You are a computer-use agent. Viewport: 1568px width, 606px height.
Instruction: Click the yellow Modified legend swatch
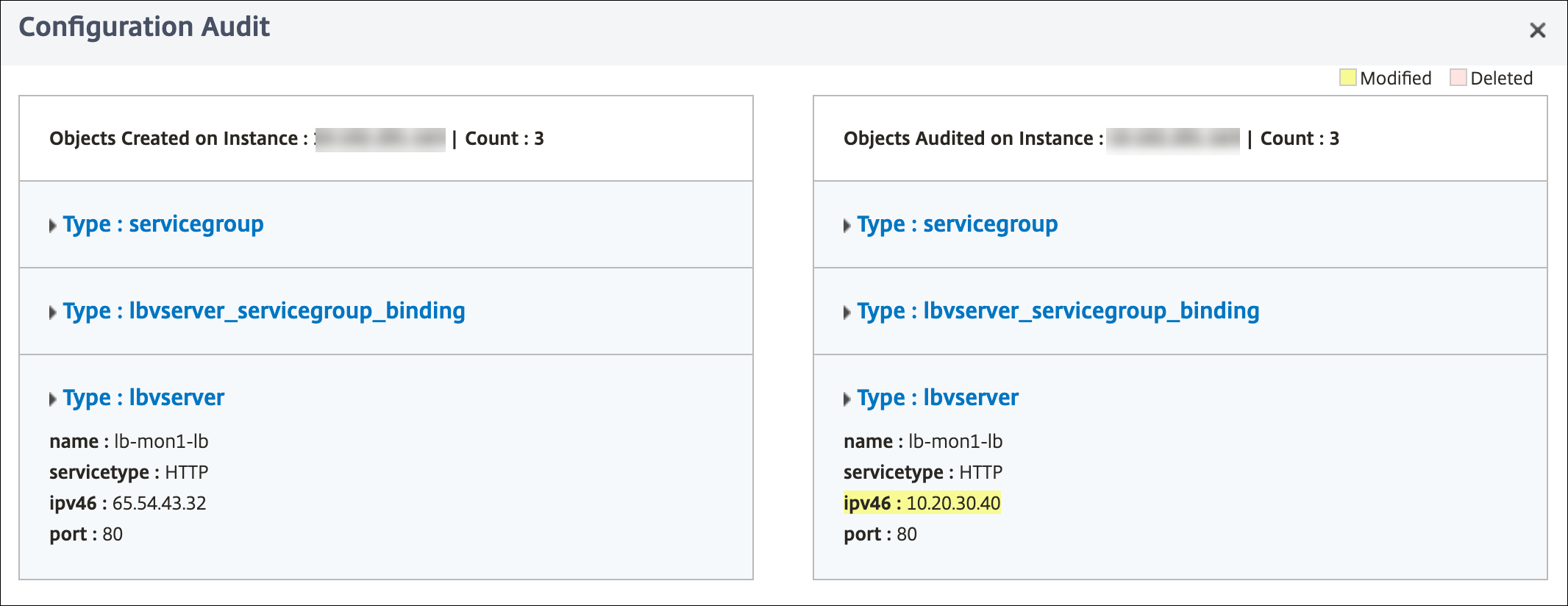[1347, 77]
